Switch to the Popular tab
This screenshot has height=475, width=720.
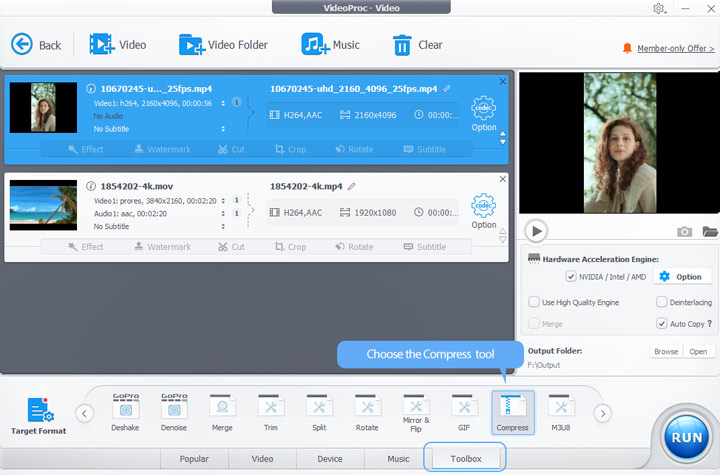pyautogui.click(x=194, y=458)
